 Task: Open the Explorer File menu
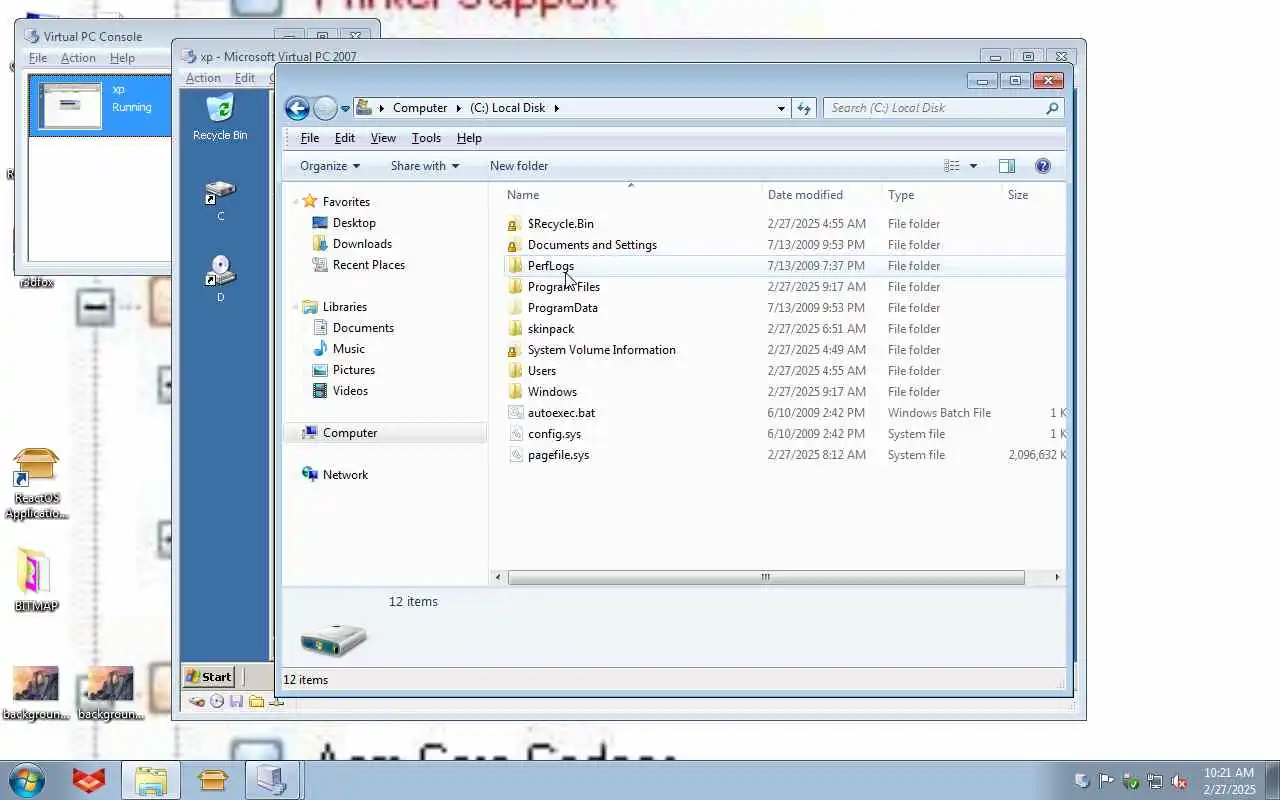[310, 138]
